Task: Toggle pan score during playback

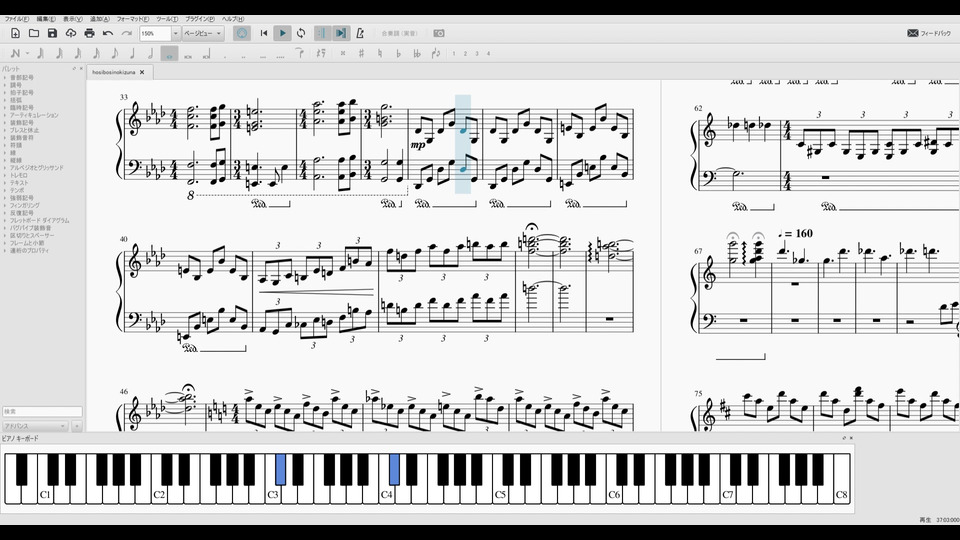Action: (341, 33)
